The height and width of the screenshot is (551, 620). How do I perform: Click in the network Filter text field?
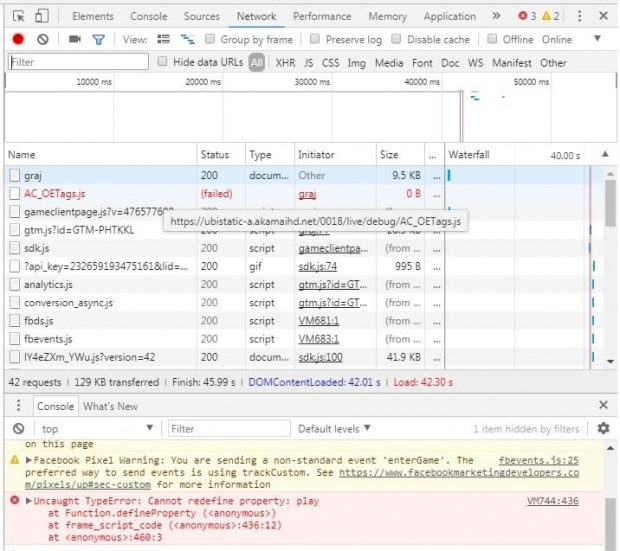78,62
